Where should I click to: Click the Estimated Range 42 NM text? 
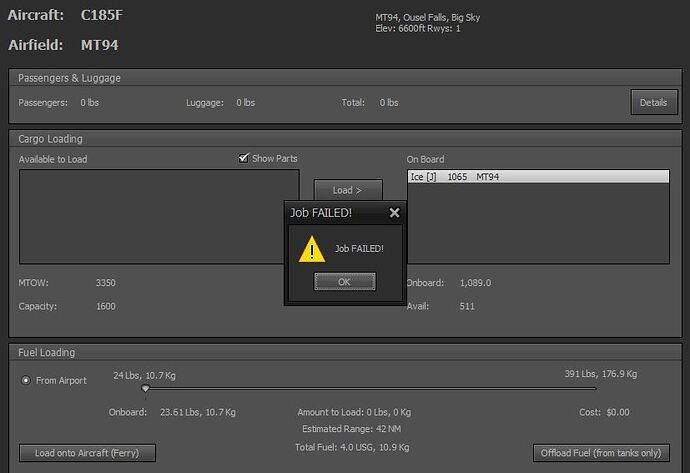tap(351, 429)
